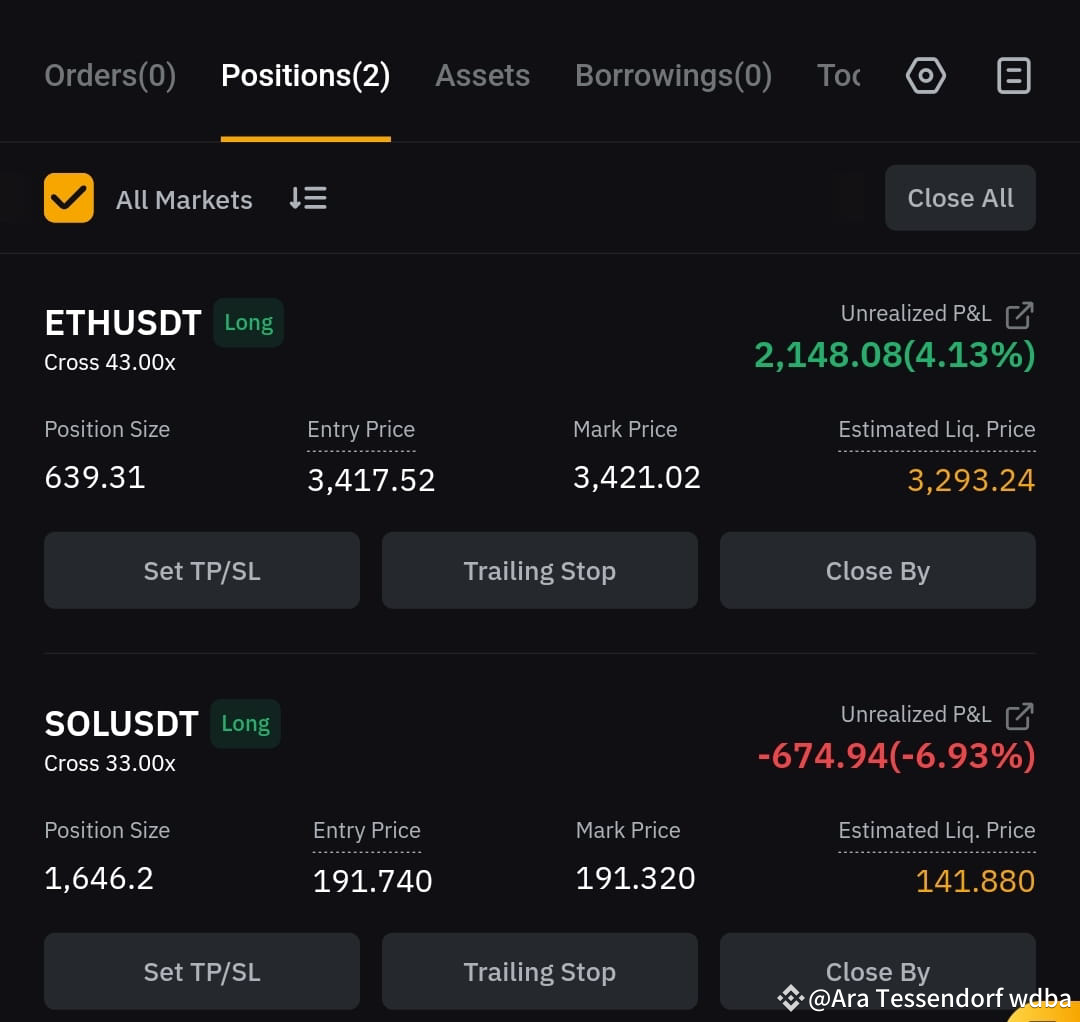Screen dimensions: 1080x1022
Task: Click Close By for ETHUSDT
Action: (877, 570)
